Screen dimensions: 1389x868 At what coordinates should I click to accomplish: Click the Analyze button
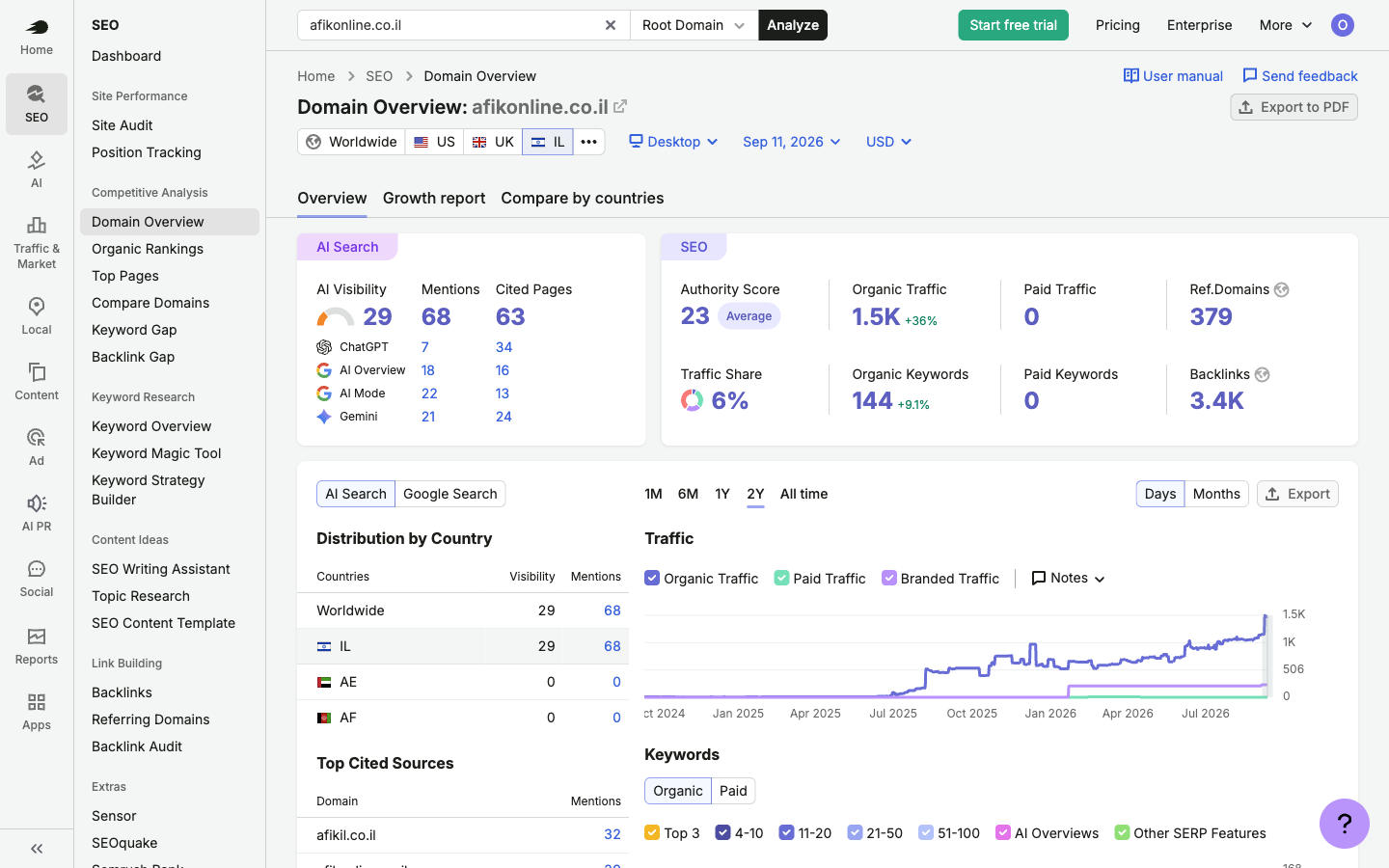tap(793, 25)
